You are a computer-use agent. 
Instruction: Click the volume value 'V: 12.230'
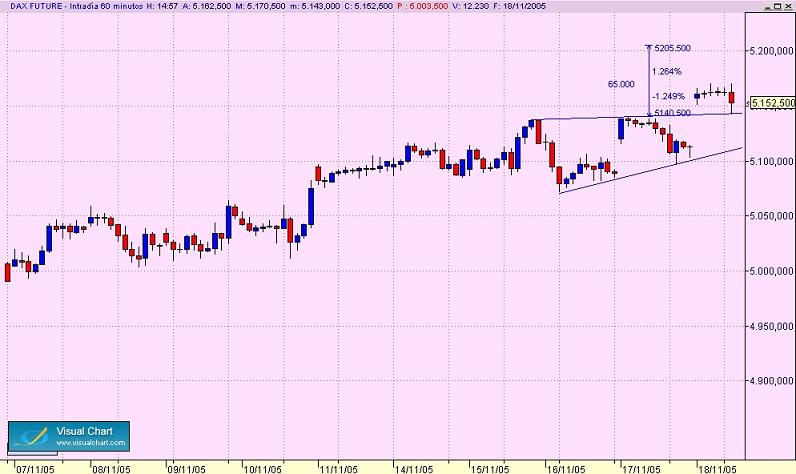click(x=471, y=6)
